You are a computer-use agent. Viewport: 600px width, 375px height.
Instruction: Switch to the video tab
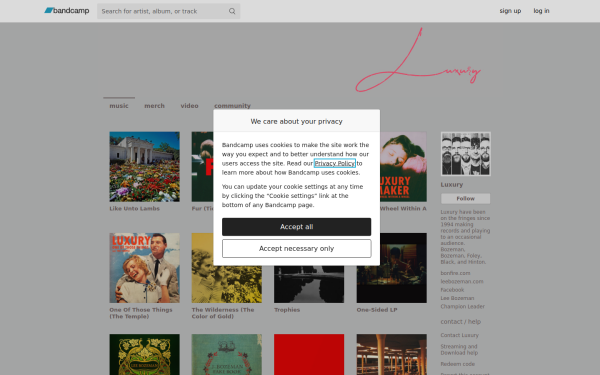[x=189, y=106]
